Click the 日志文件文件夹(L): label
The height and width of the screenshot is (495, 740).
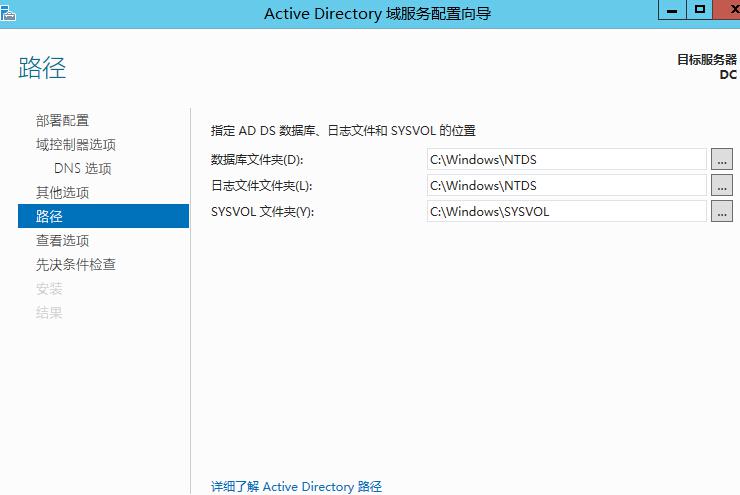tap(261, 185)
